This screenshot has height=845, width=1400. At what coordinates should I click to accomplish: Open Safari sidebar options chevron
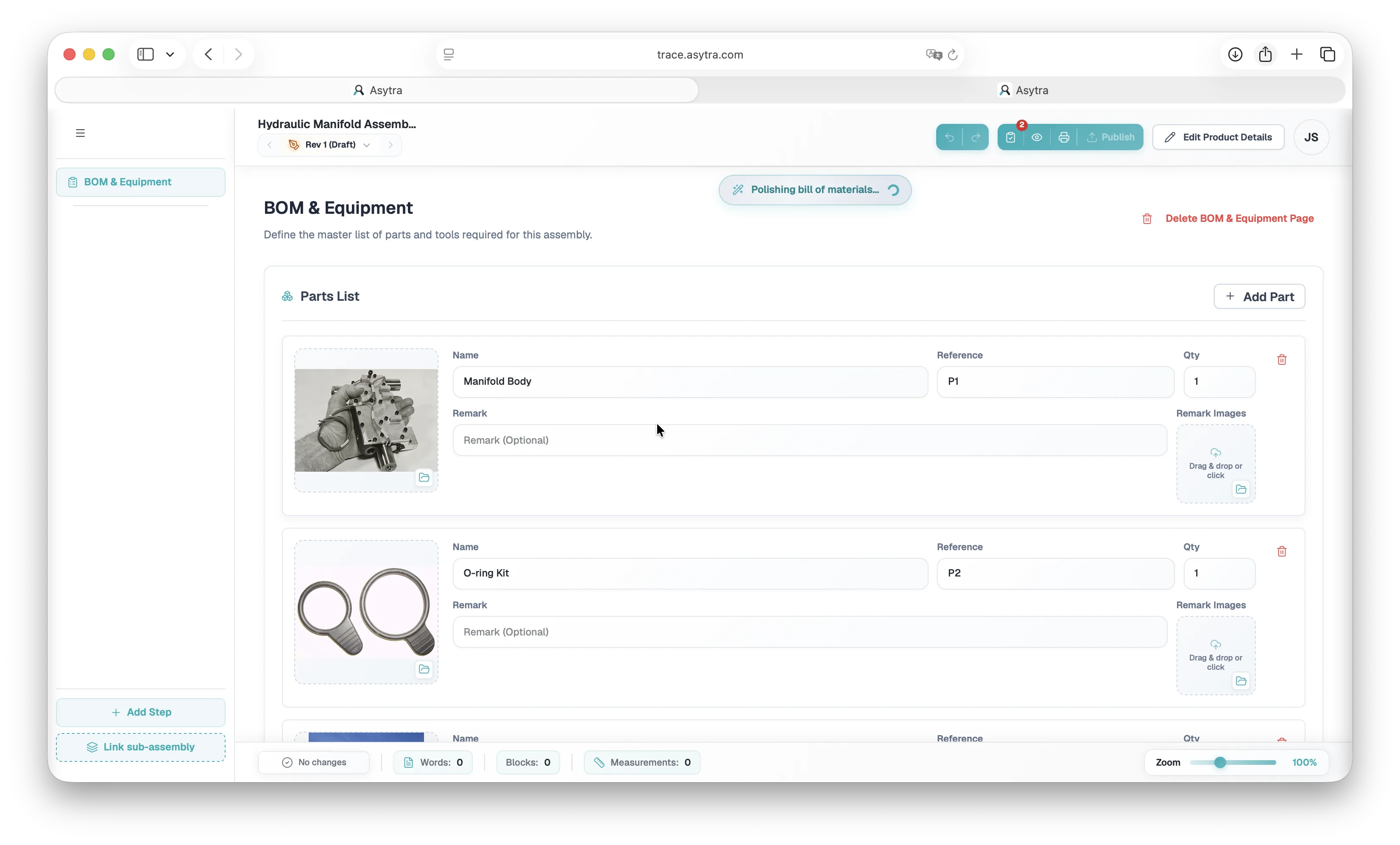(170, 54)
